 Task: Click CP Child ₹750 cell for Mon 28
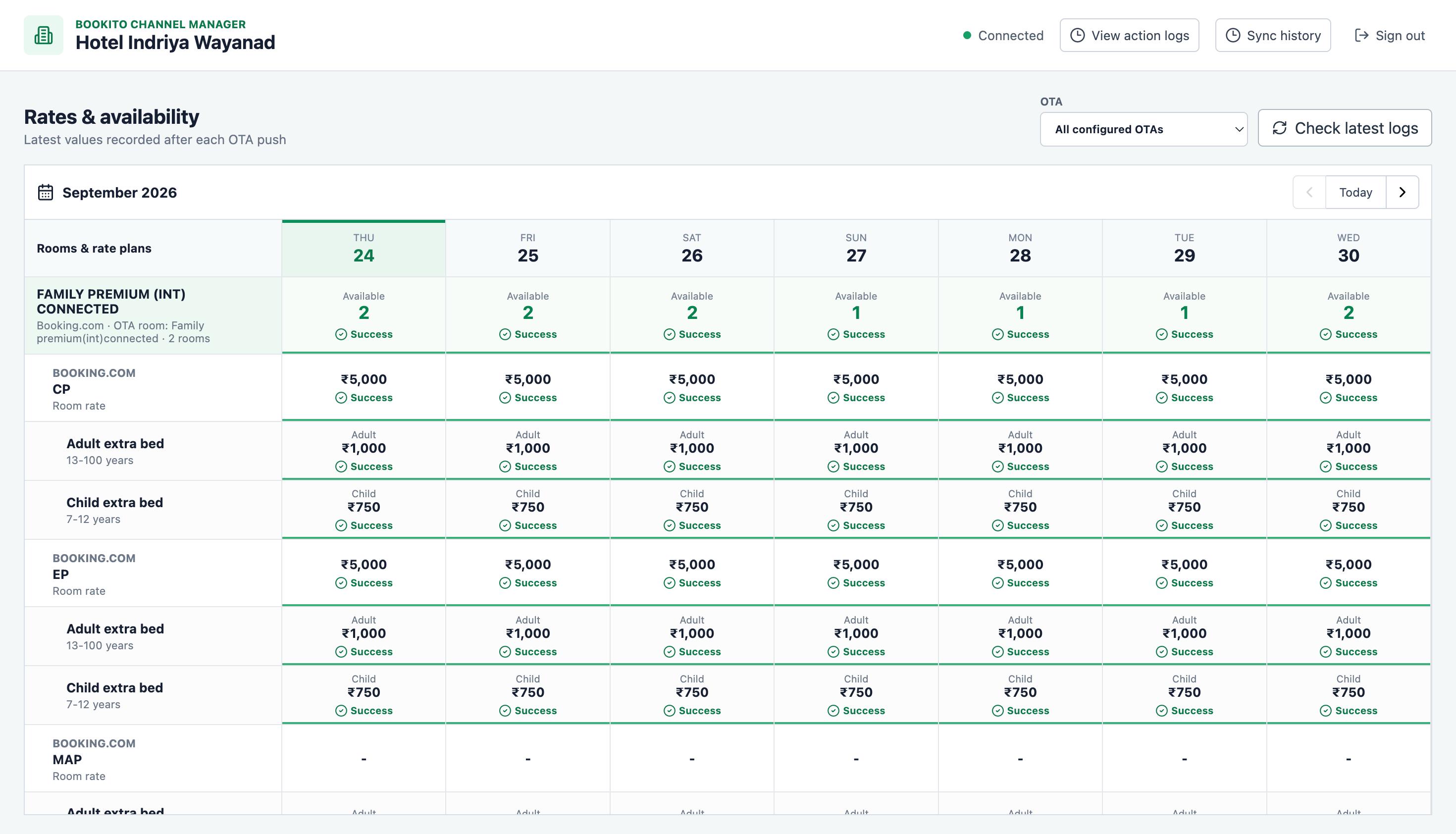pyautogui.click(x=1020, y=509)
